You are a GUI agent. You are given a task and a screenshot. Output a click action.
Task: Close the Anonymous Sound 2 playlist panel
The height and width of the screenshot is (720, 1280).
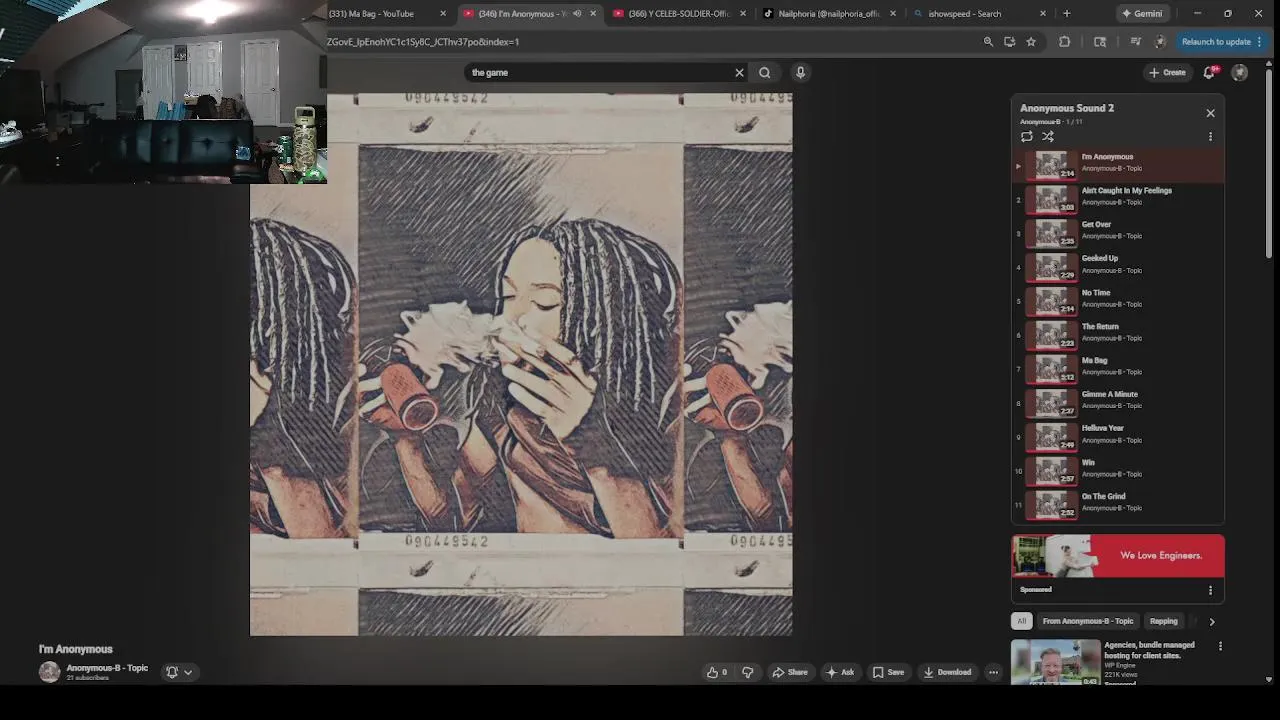pos(1210,113)
